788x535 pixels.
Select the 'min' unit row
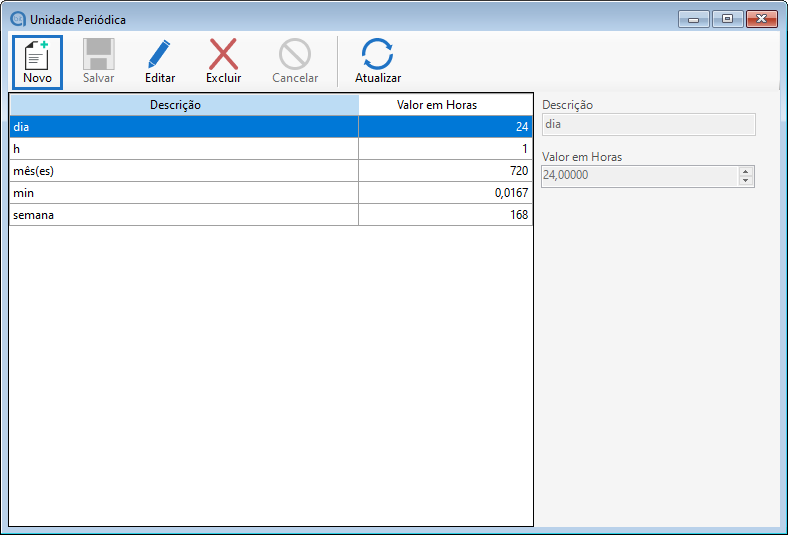pyautogui.click(x=184, y=193)
